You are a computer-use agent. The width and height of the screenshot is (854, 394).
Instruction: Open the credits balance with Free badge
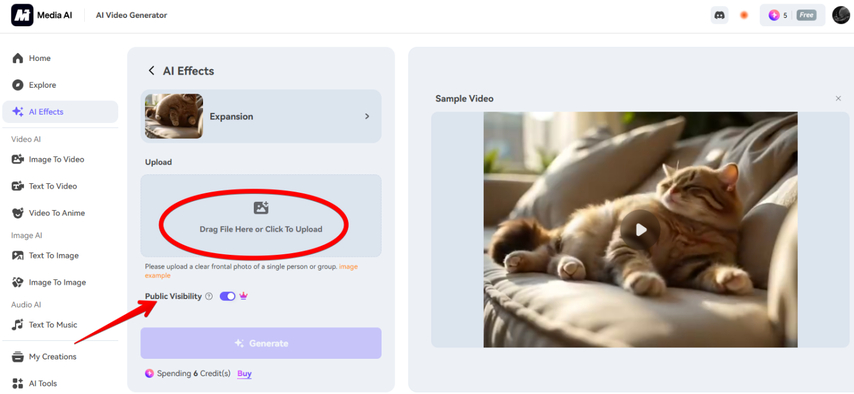(792, 15)
